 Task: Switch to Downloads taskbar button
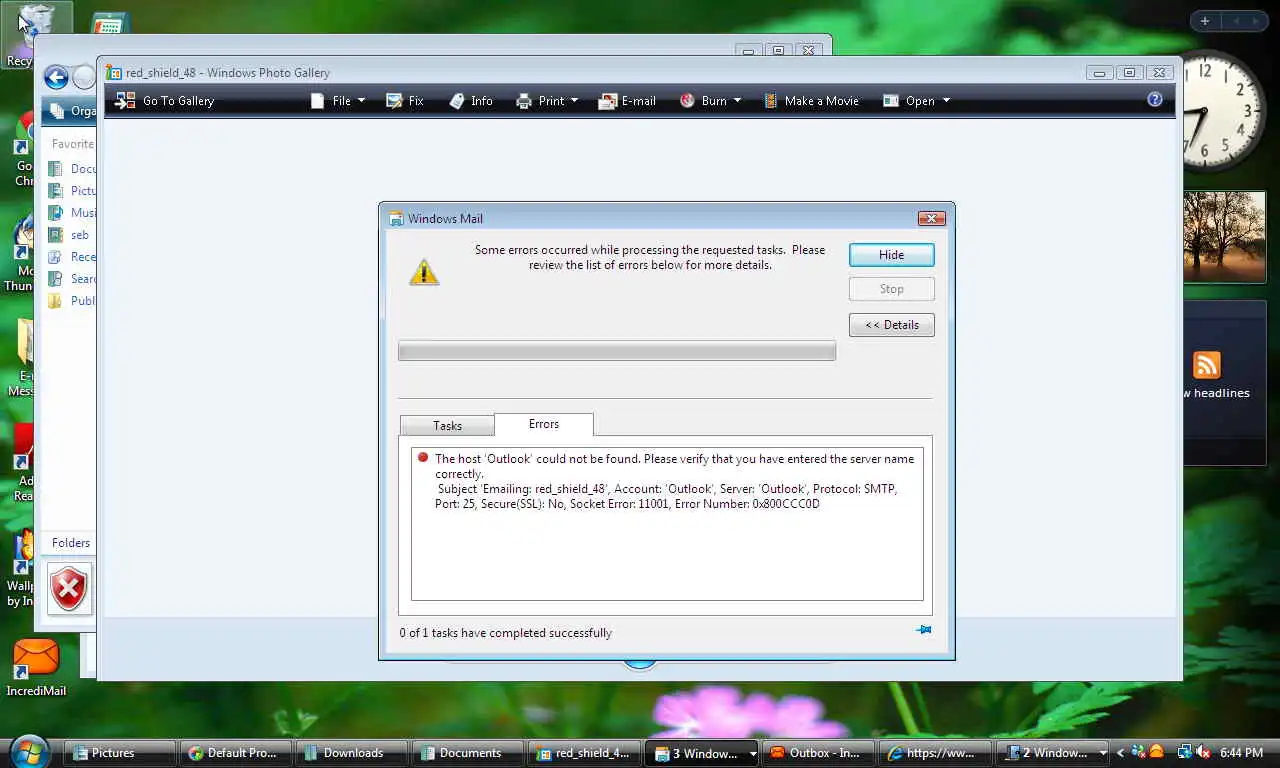[x=353, y=753]
